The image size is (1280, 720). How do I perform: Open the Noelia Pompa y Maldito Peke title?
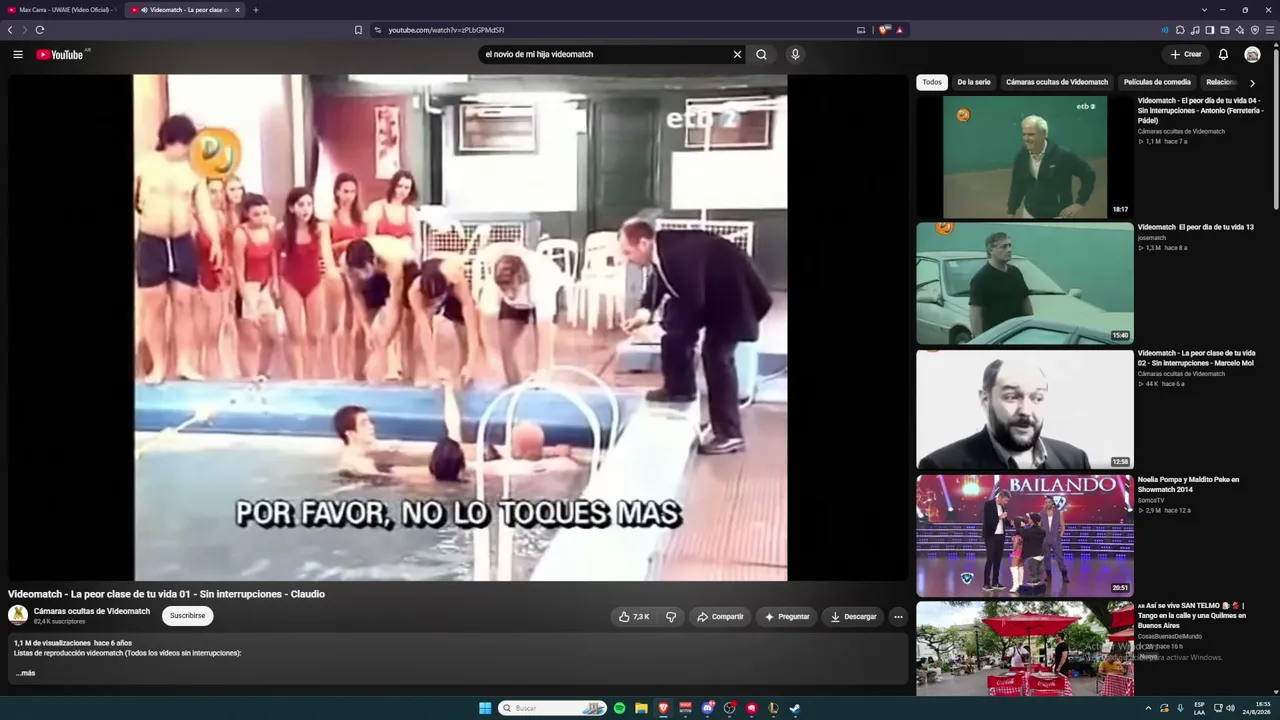(x=1188, y=485)
